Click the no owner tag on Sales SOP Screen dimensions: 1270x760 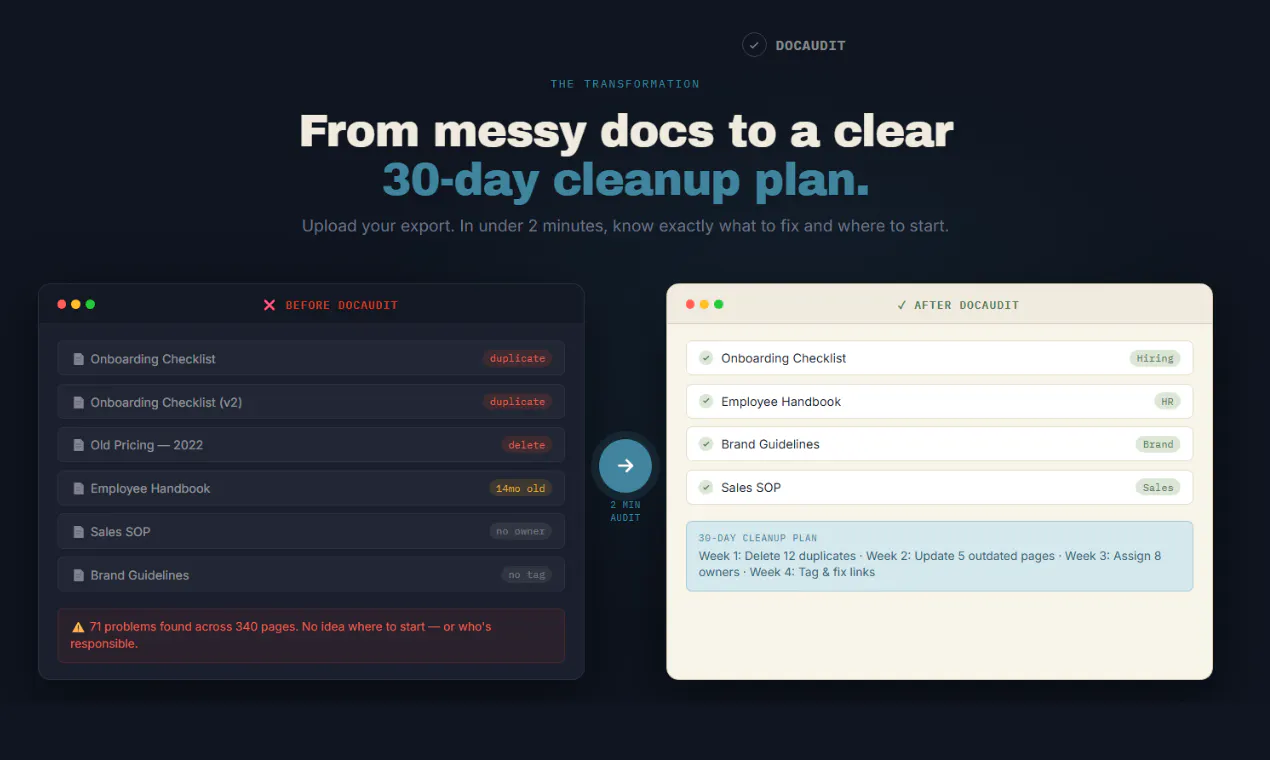[520, 532]
